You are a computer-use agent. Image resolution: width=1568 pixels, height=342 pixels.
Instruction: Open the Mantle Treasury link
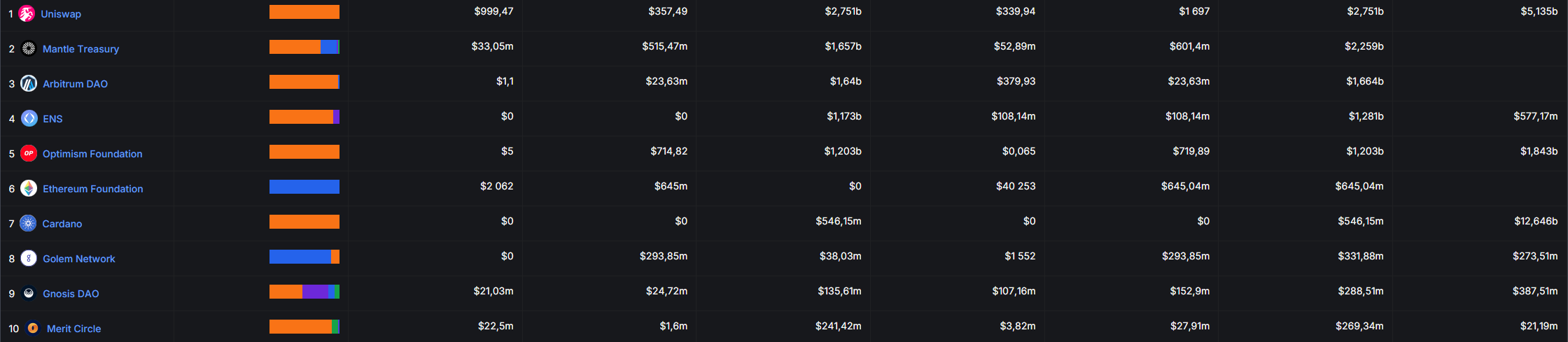(80, 49)
